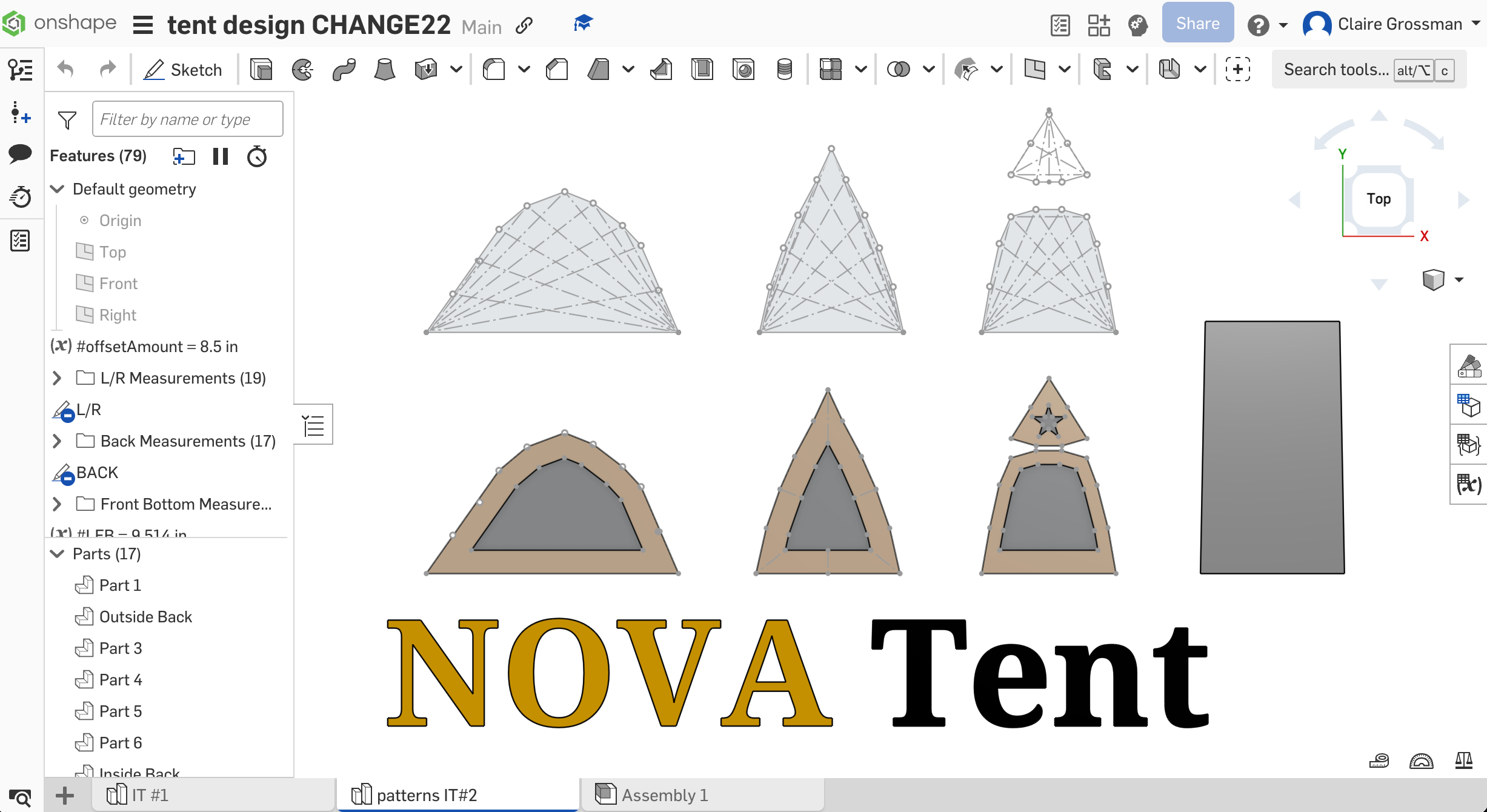
Task: Click the document link icon
Action: (524, 25)
